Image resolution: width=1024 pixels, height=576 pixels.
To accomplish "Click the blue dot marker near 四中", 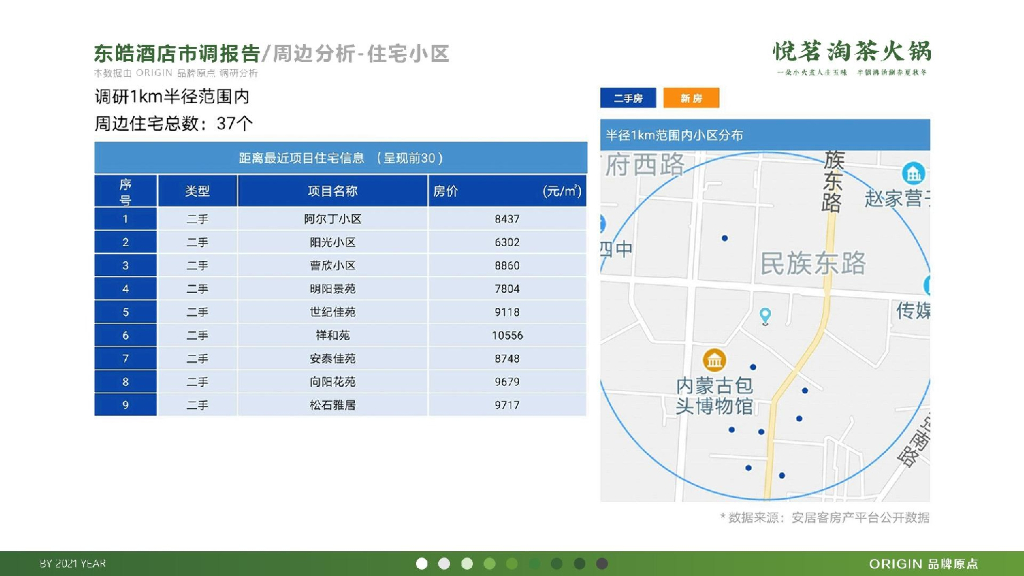I will coord(723,237).
